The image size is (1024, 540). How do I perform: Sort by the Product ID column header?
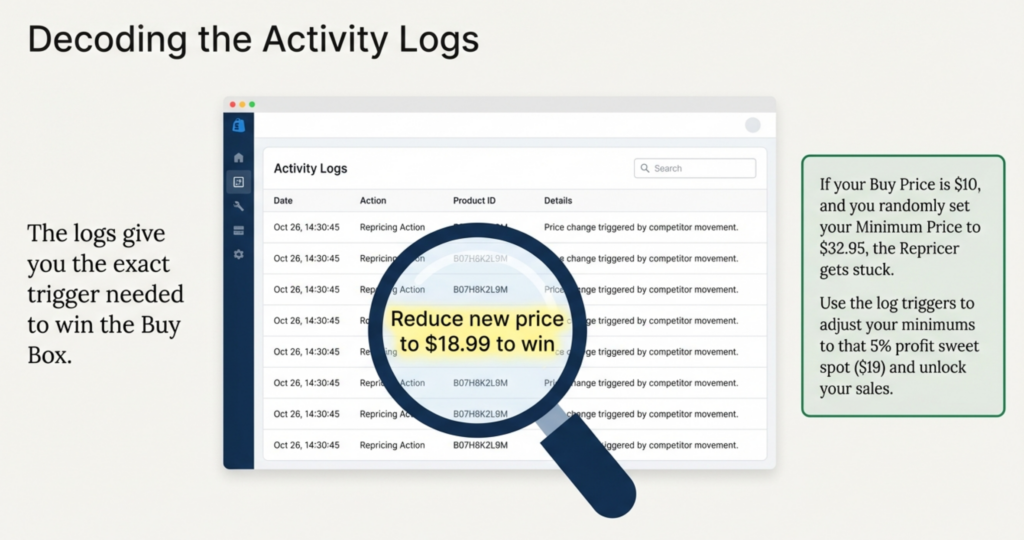point(475,201)
